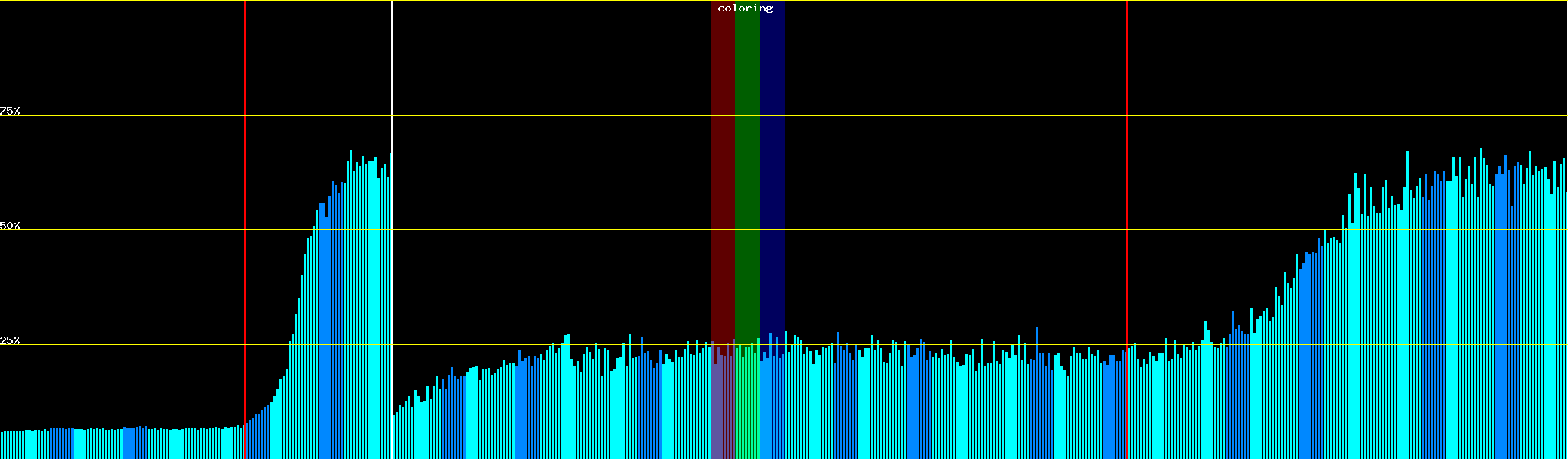Click the yellow top border line
This screenshot has height=459, width=1568.
click(x=919, y=1)
